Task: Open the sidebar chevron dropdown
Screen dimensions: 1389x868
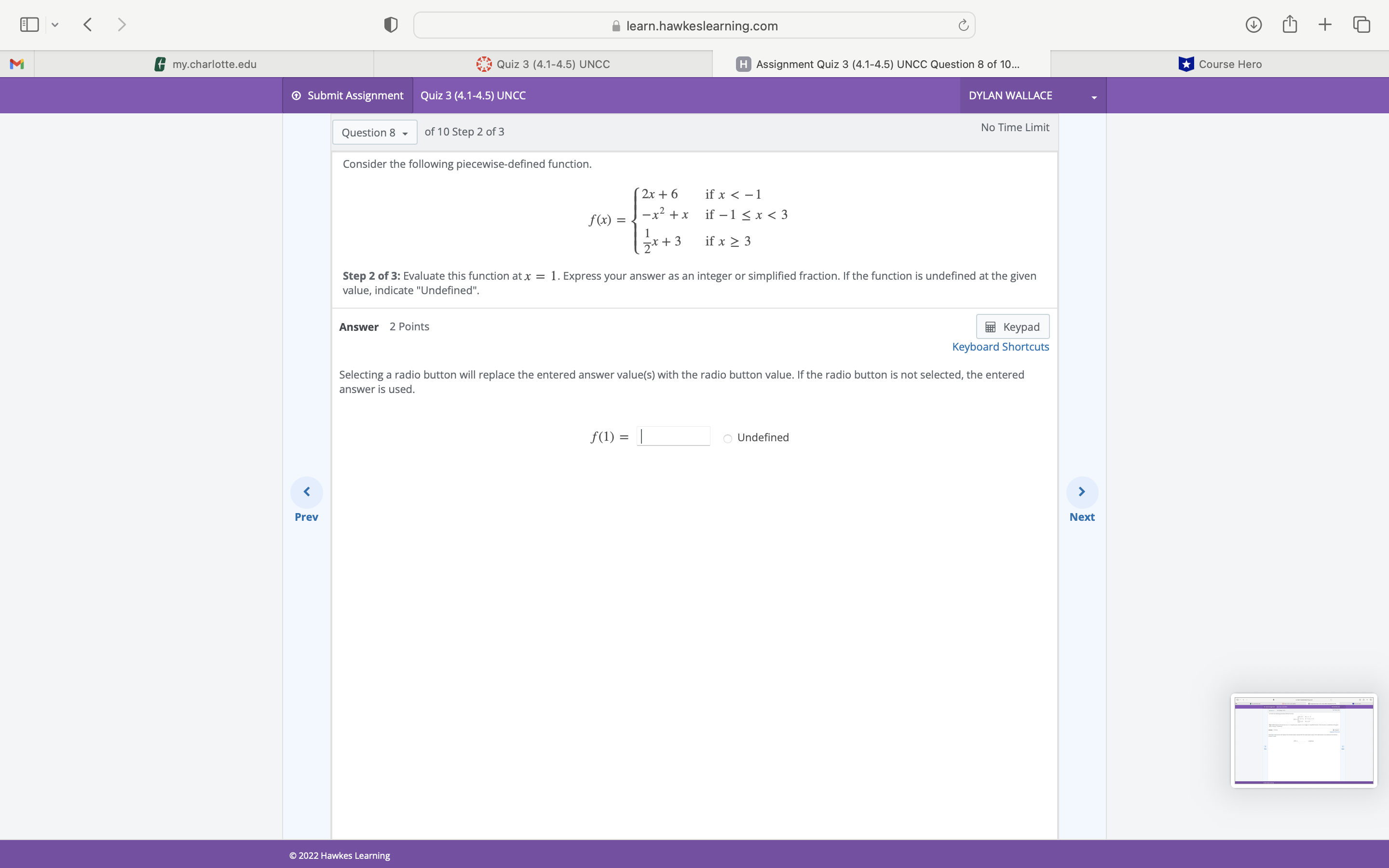Action: 55,25
